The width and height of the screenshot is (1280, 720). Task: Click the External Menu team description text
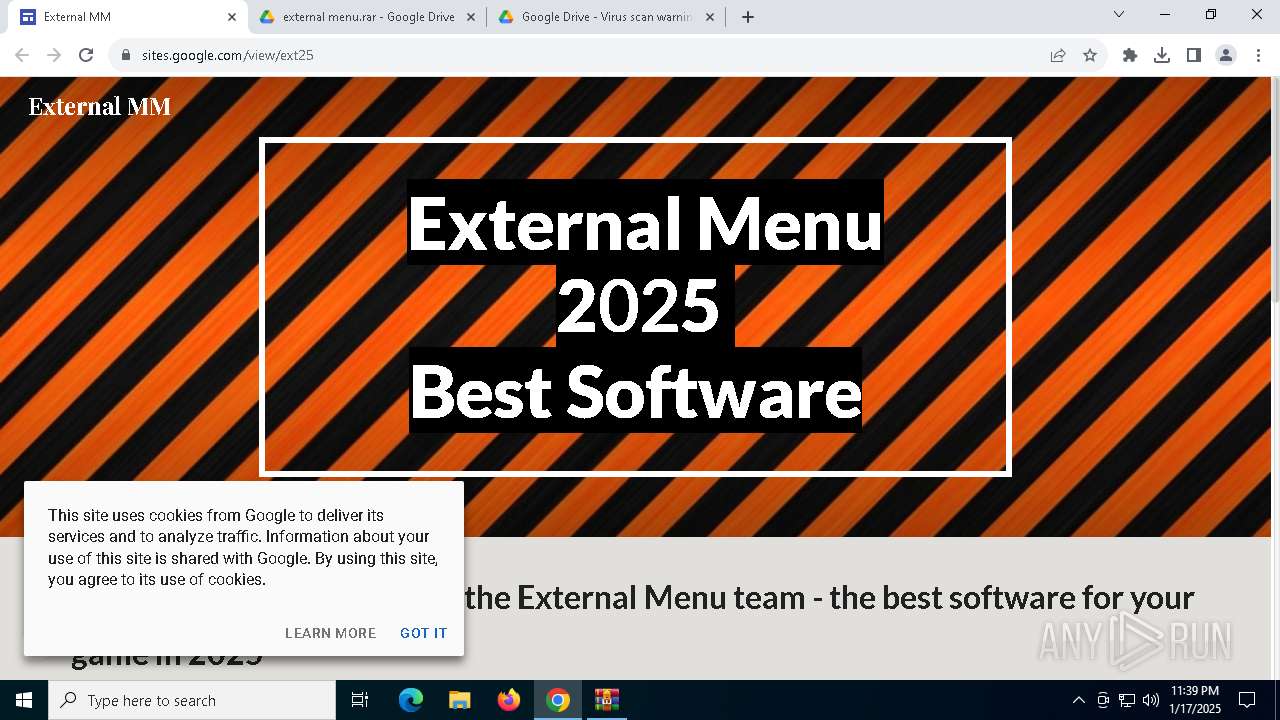point(632,625)
